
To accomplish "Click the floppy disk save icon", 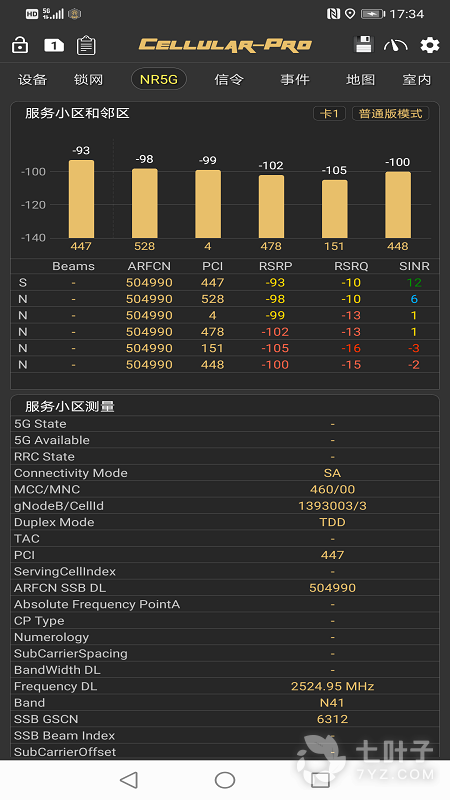I will [x=363, y=44].
